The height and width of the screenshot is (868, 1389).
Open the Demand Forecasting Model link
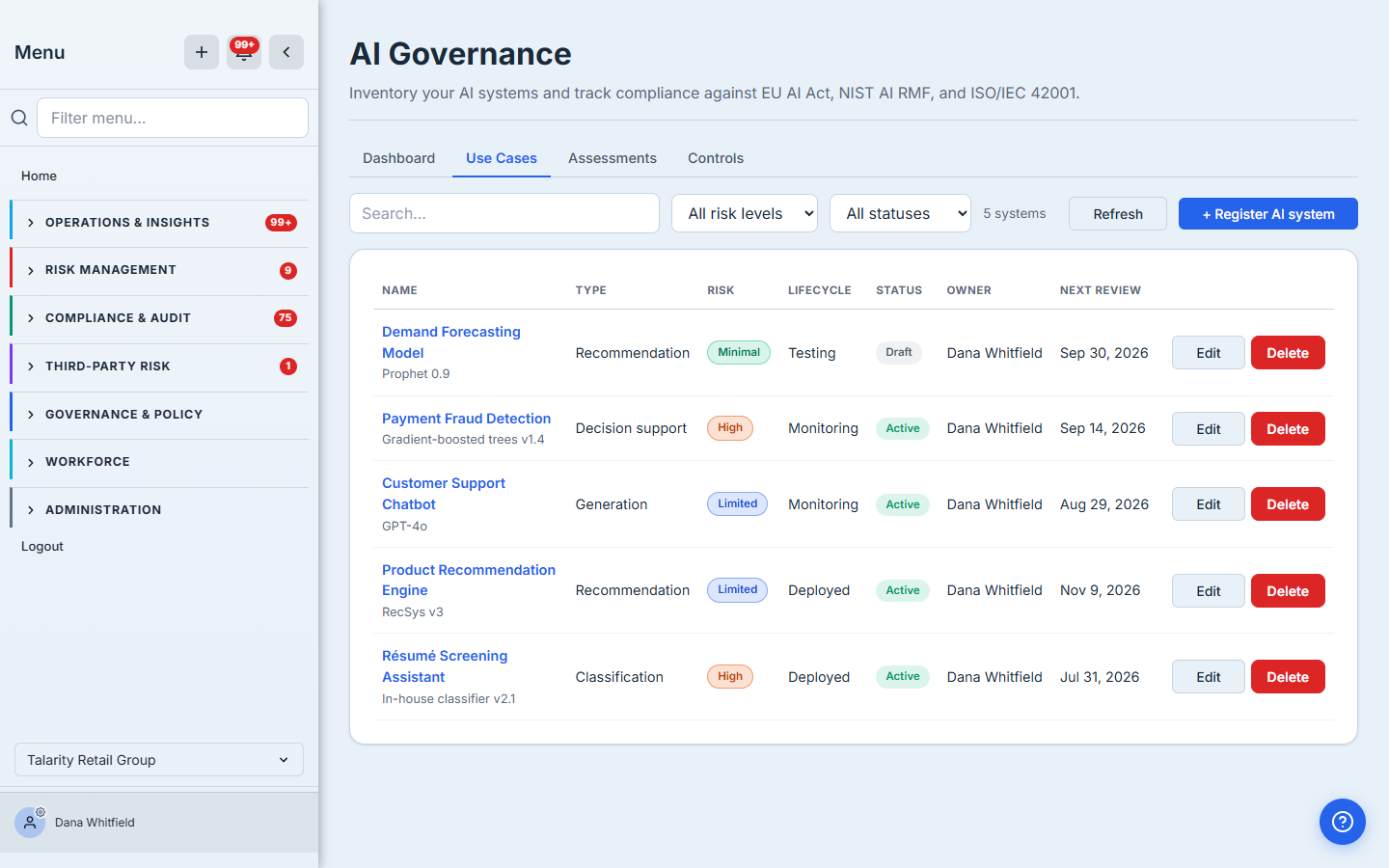(x=451, y=342)
